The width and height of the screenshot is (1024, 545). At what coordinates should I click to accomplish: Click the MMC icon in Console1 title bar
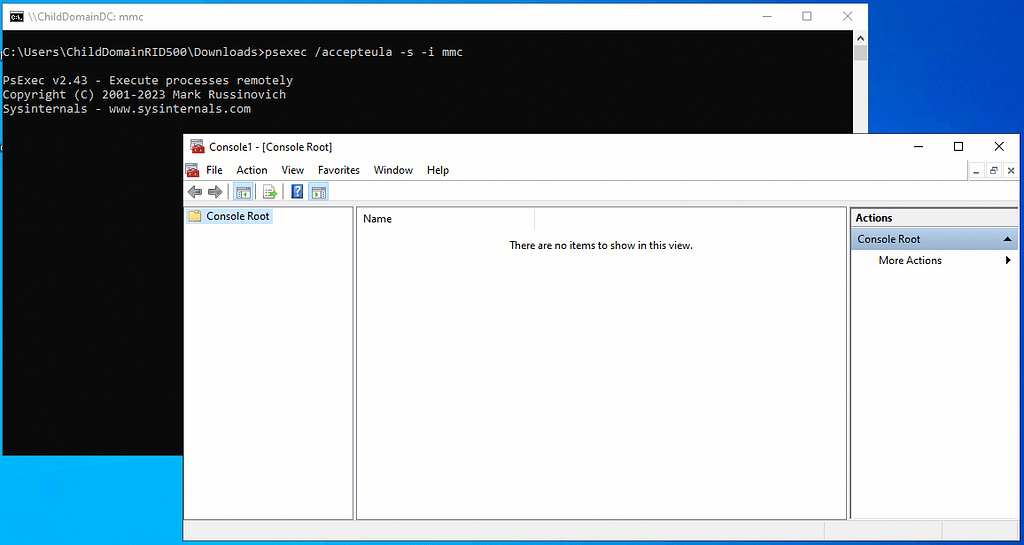click(x=195, y=147)
